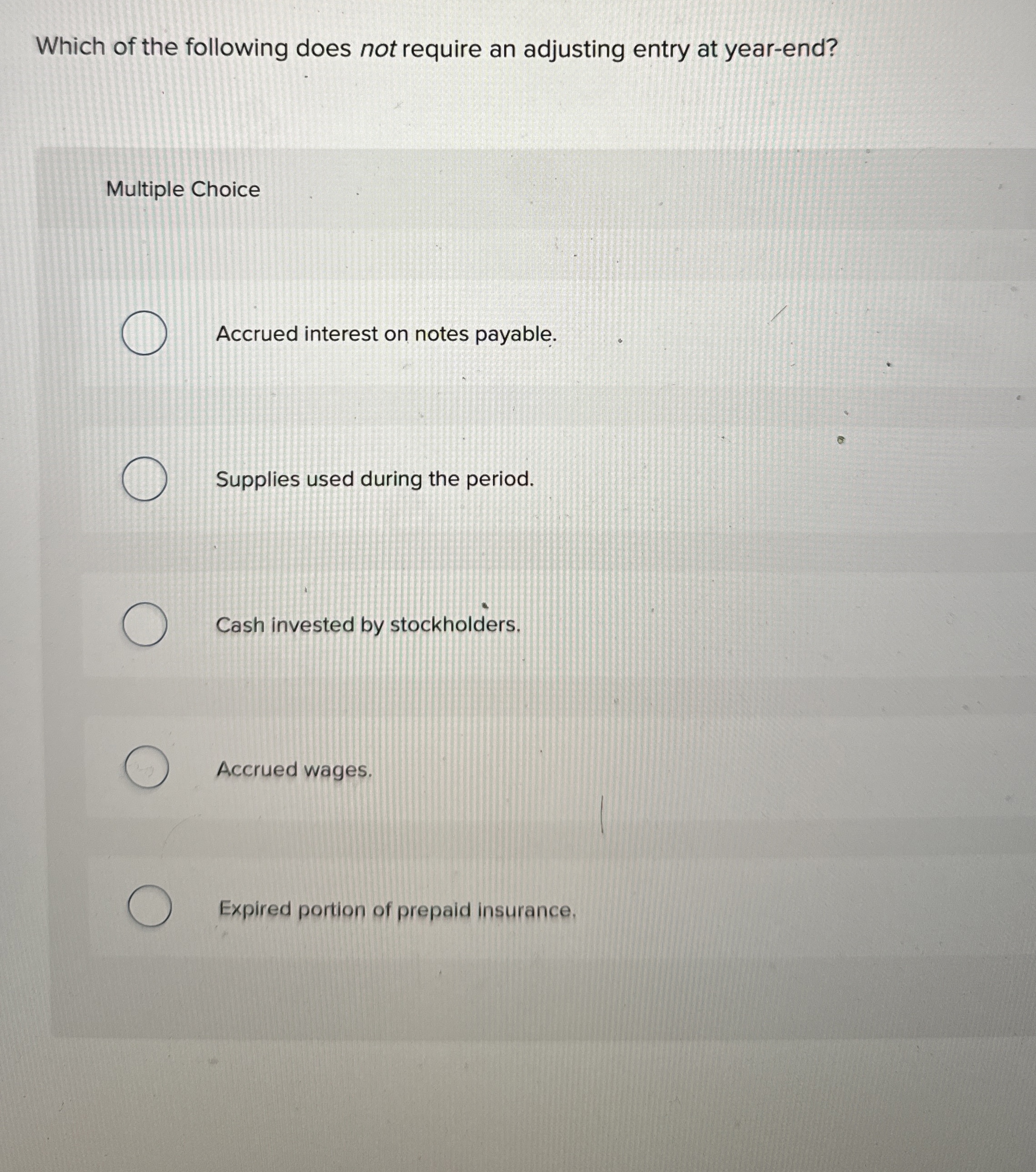Click the answer text Accrued interest on notes payable
This screenshot has width=1036, height=1172.
(386, 335)
